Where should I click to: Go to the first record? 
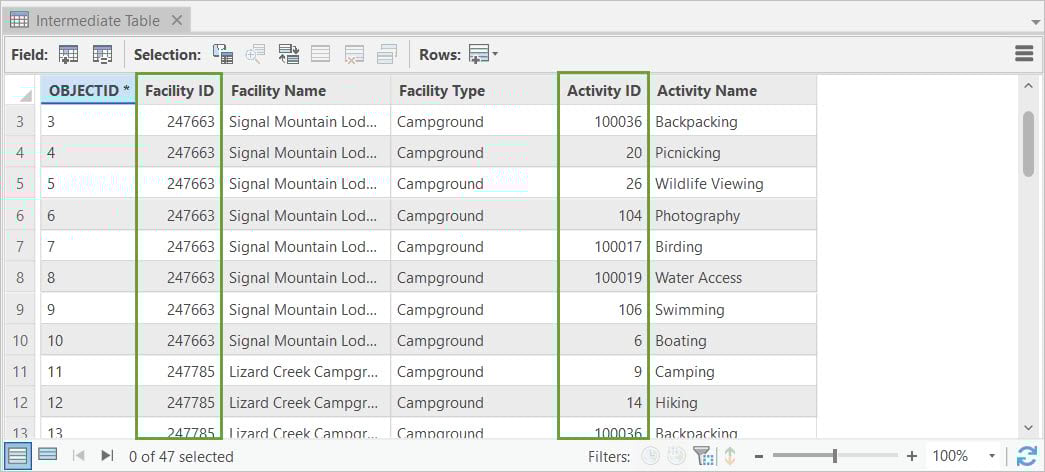coord(78,455)
